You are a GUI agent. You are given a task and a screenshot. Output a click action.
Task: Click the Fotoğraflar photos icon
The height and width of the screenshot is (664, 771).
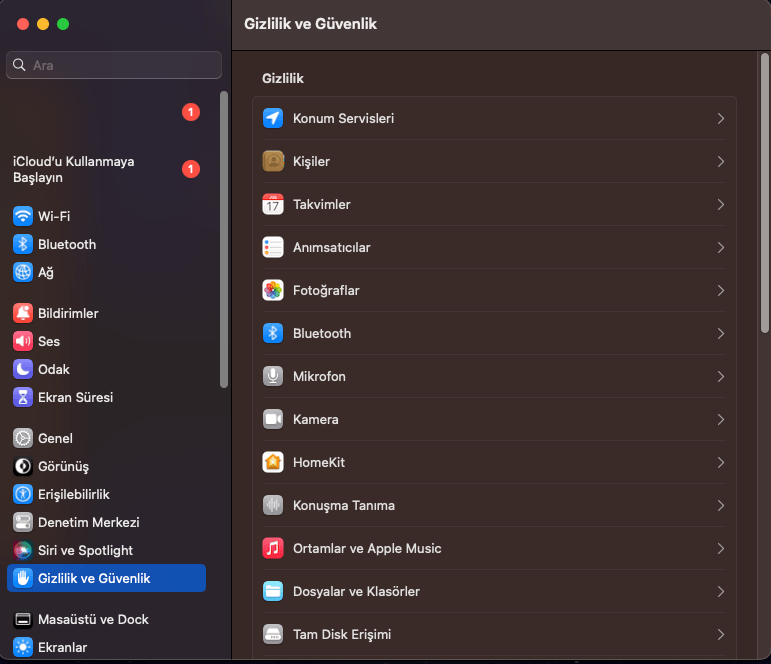tap(273, 290)
